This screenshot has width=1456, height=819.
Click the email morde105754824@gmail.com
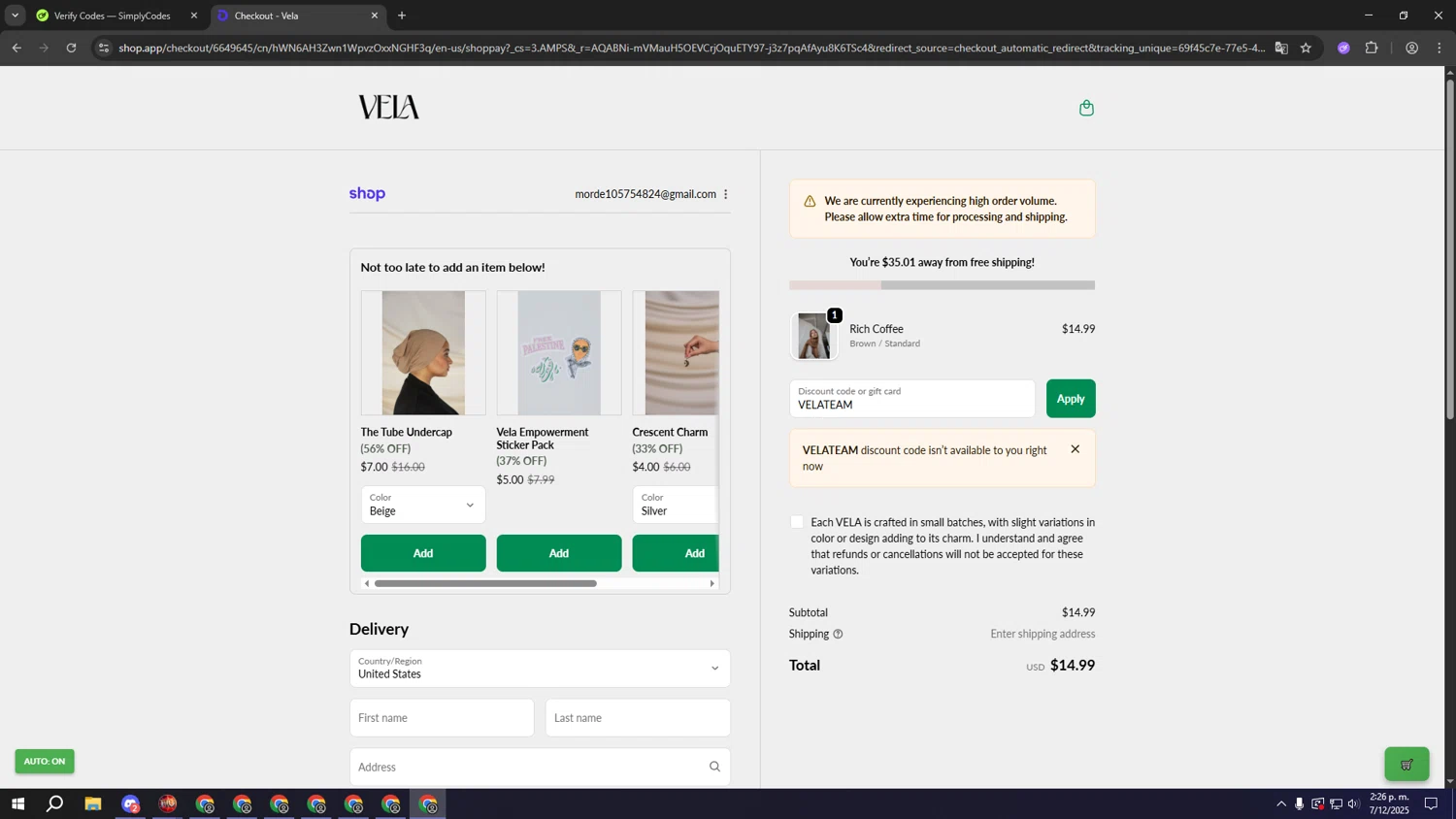(645, 194)
